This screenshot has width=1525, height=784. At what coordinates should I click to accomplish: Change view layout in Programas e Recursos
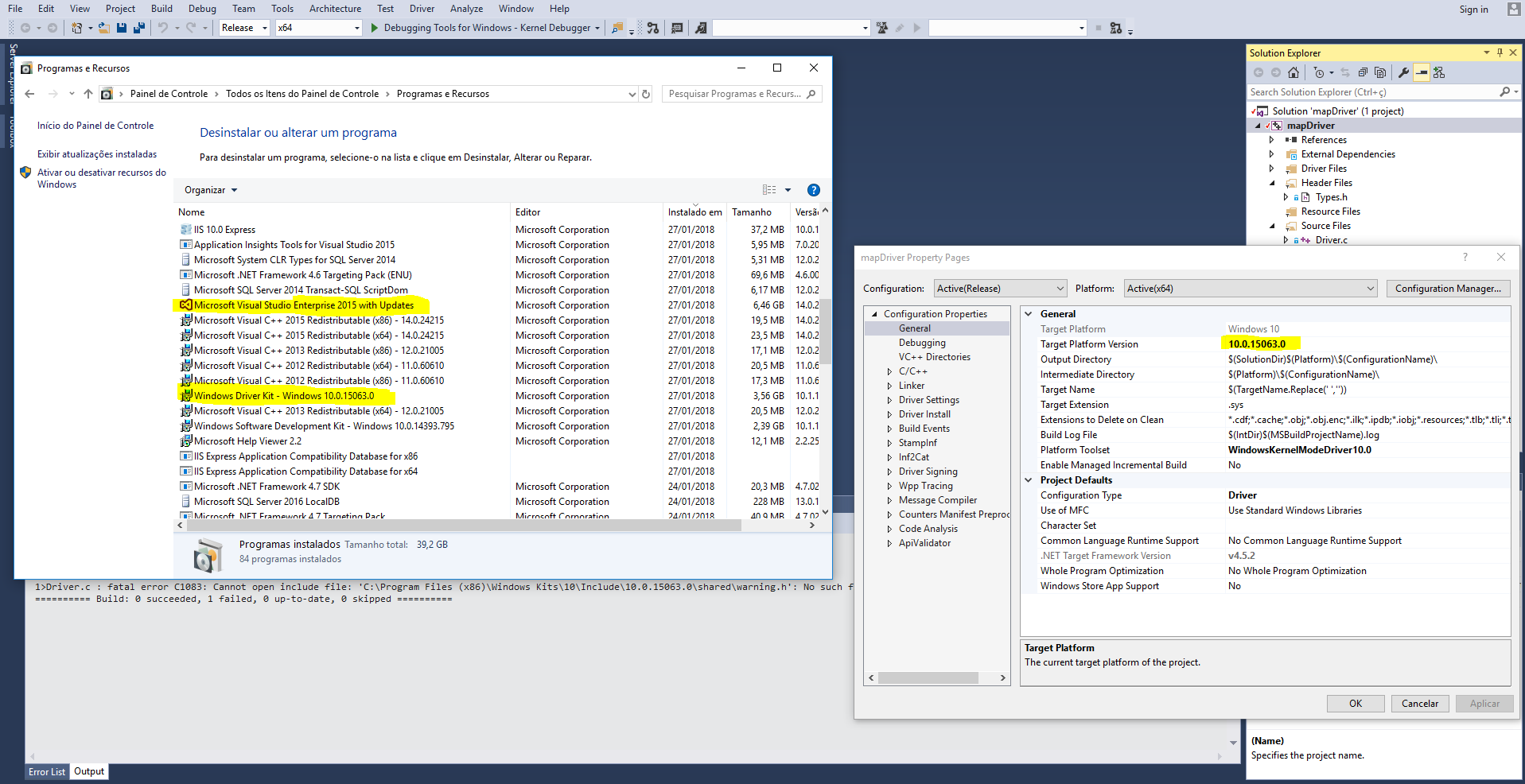click(x=769, y=189)
